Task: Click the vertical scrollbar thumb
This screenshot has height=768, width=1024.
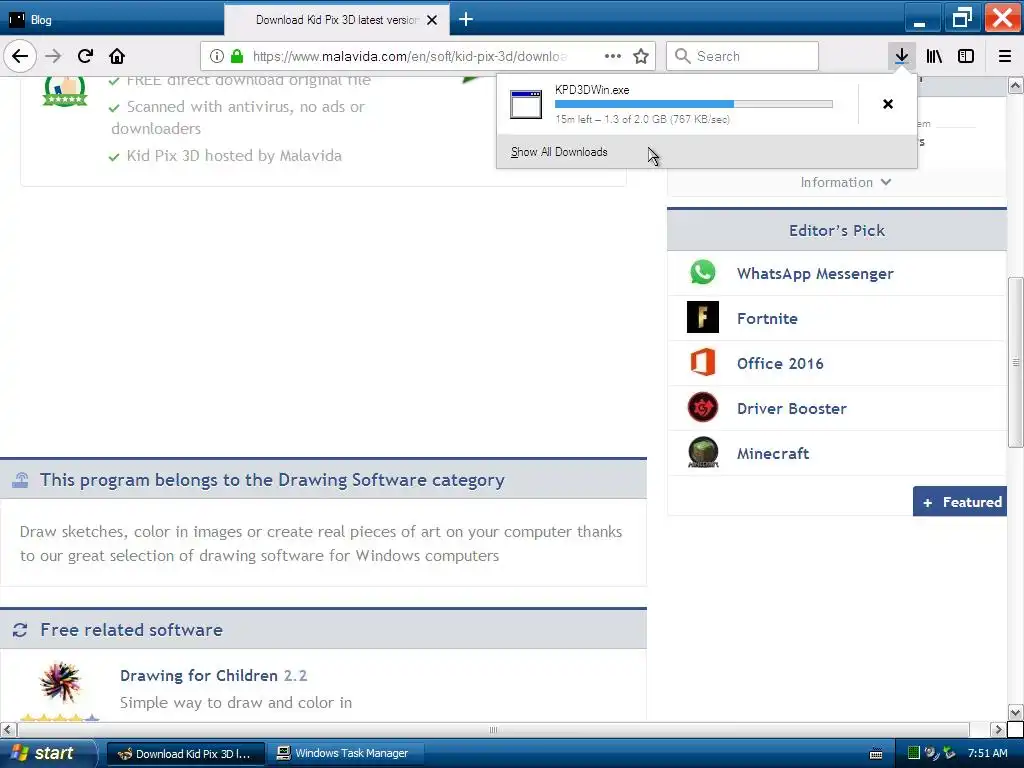Action: tap(1016, 362)
